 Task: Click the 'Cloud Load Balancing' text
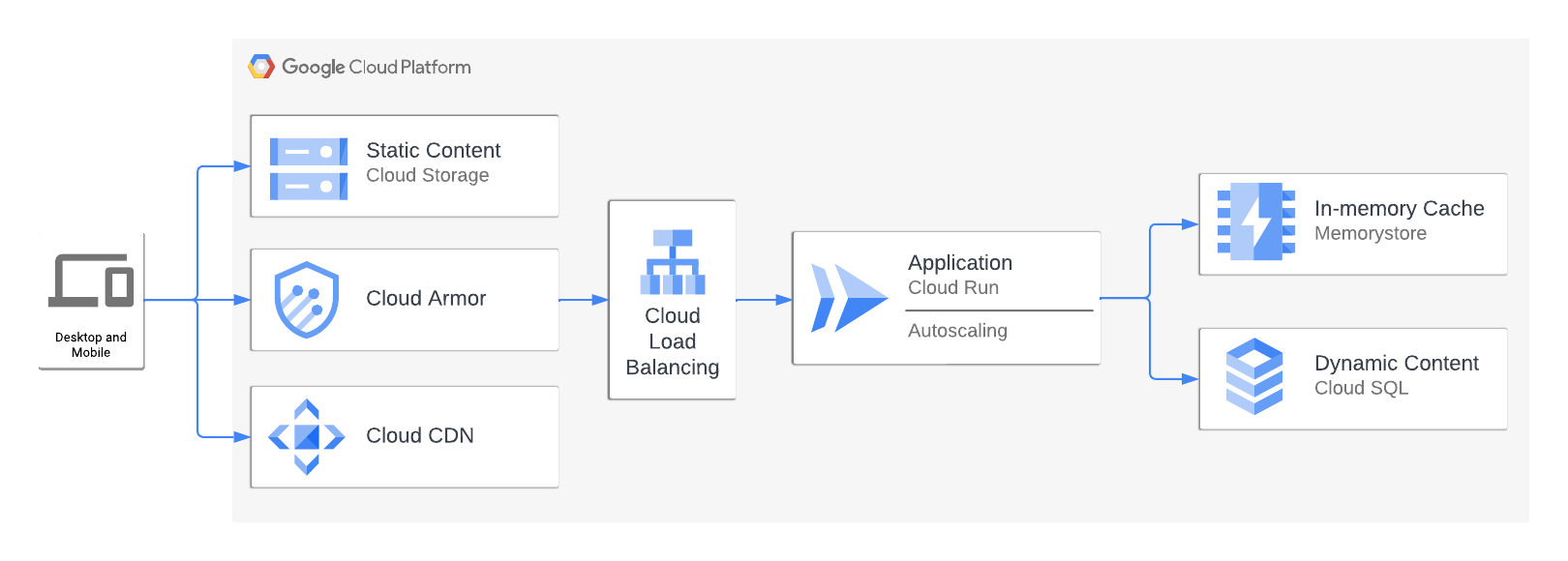(x=673, y=341)
